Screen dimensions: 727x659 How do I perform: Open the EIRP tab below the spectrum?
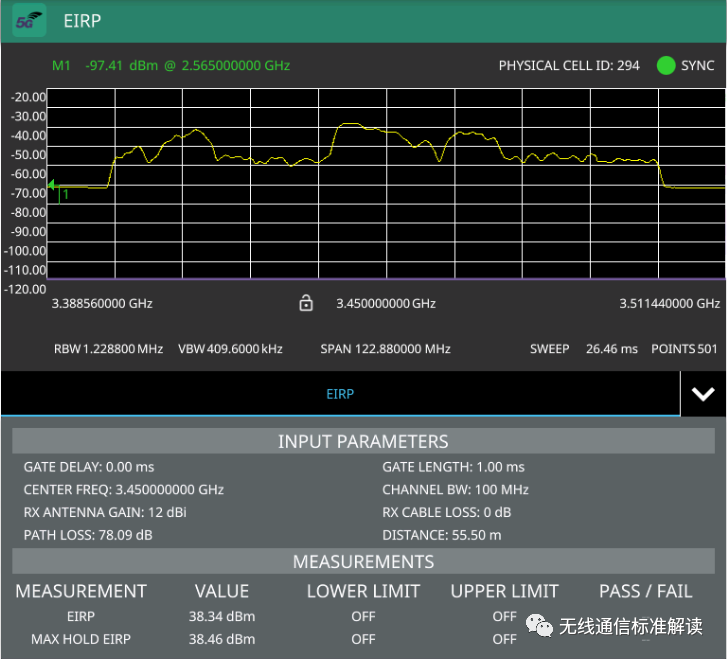click(340, 394)
